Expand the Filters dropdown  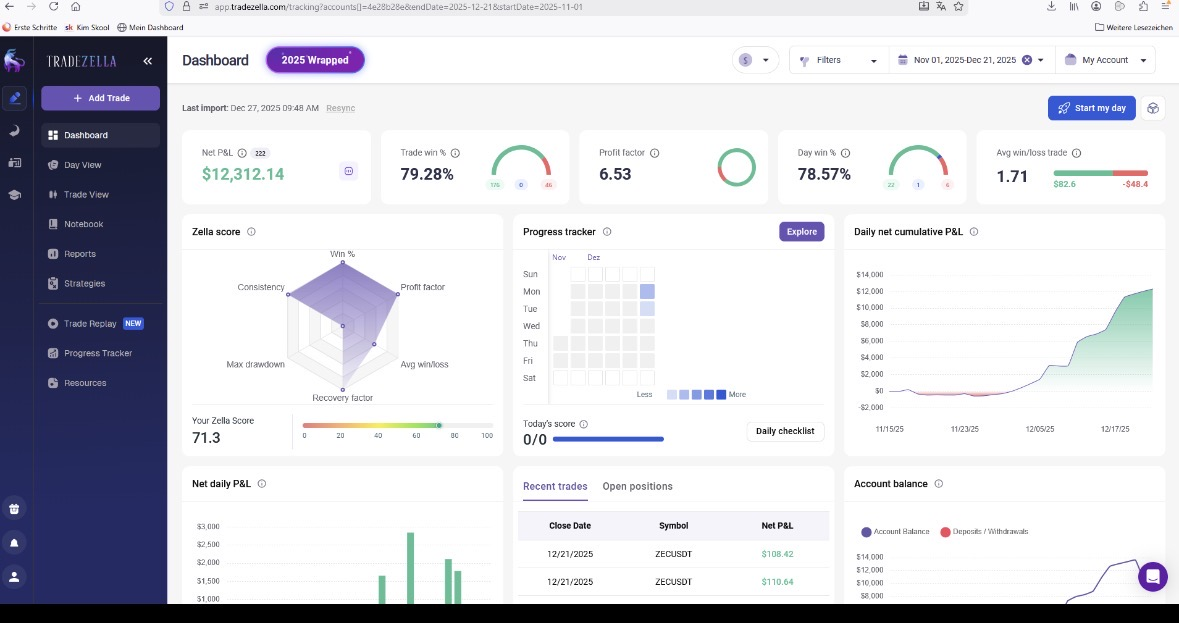coord(837,60)
